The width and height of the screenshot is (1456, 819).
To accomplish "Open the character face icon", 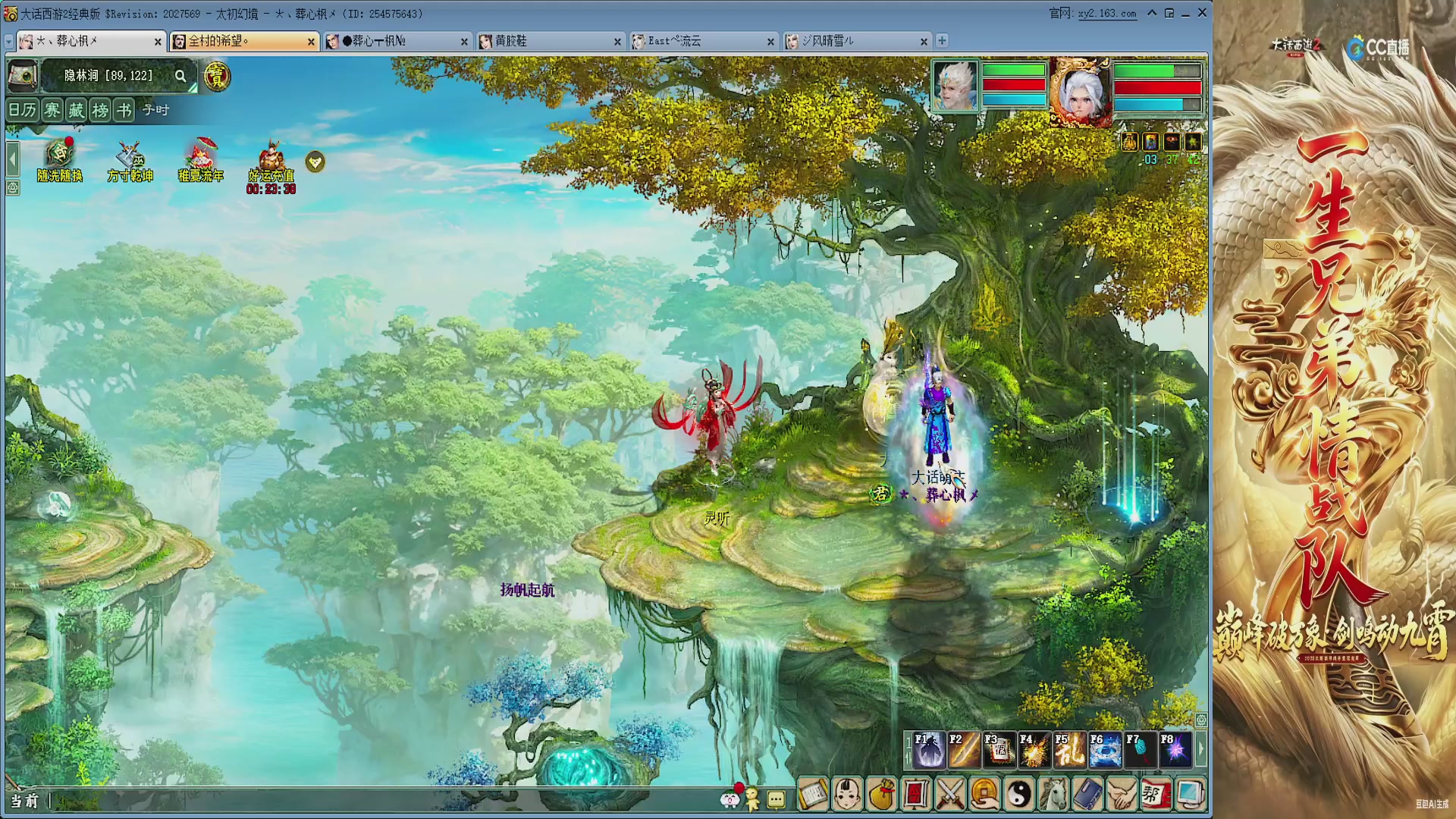I will click(847, 795).
